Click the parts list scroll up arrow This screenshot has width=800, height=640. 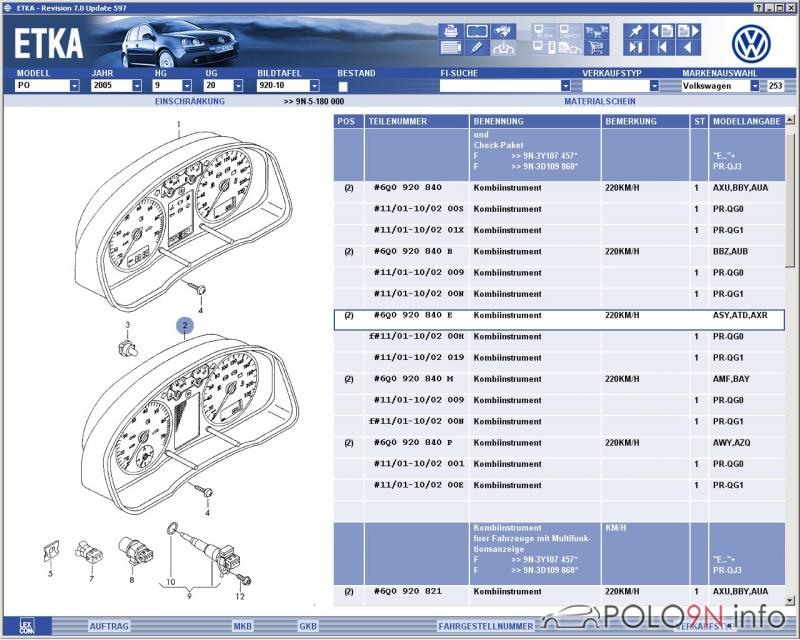click(x=790, y=120)
